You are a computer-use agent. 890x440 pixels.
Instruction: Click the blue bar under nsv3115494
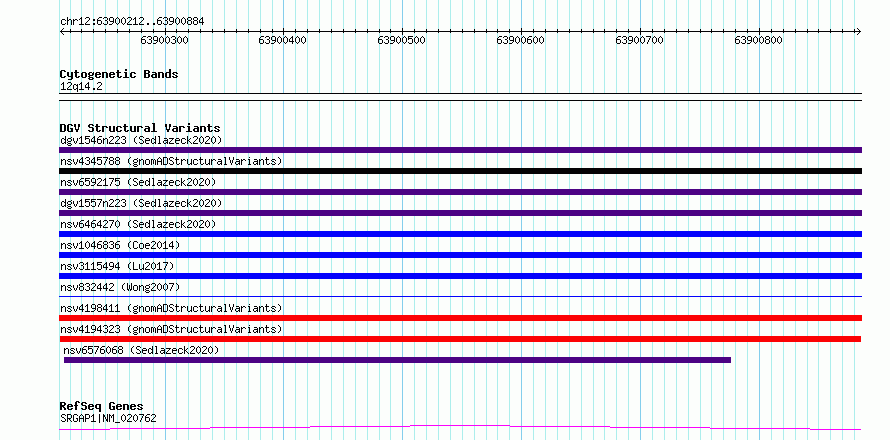tap(460, 276)
